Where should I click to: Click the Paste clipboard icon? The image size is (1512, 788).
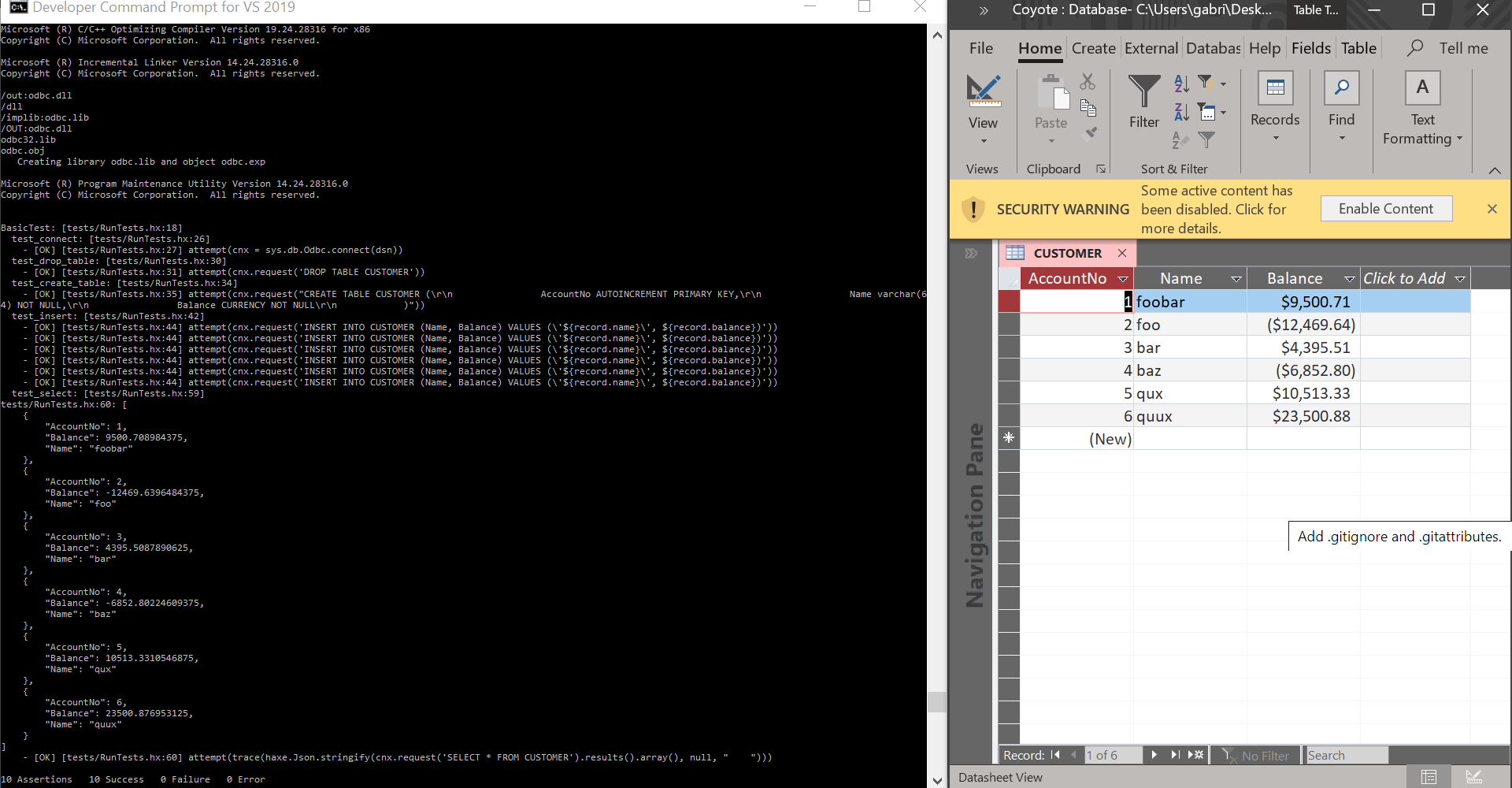(x=1051, y=94)
